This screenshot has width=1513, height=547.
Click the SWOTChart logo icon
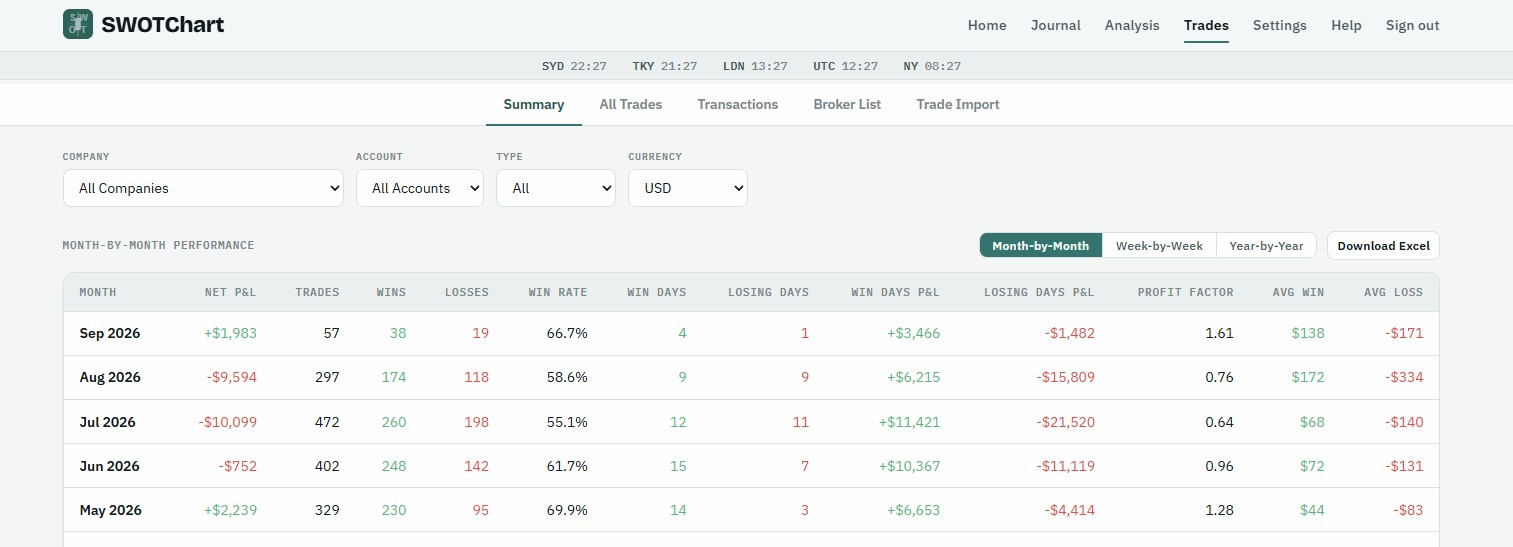[77, 25]
